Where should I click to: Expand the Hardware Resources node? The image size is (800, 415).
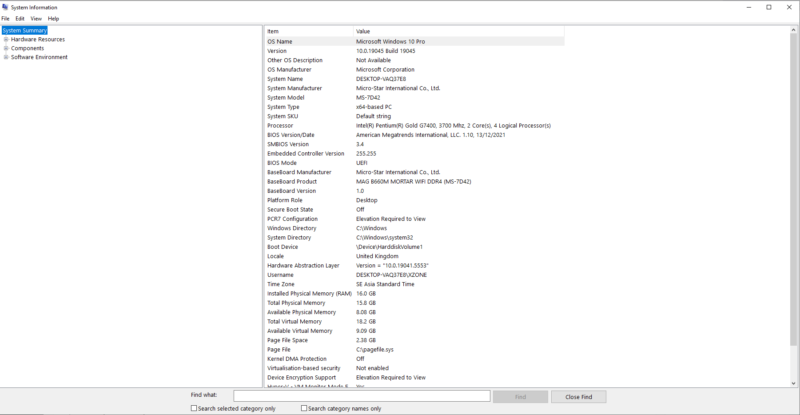[6, 39]
